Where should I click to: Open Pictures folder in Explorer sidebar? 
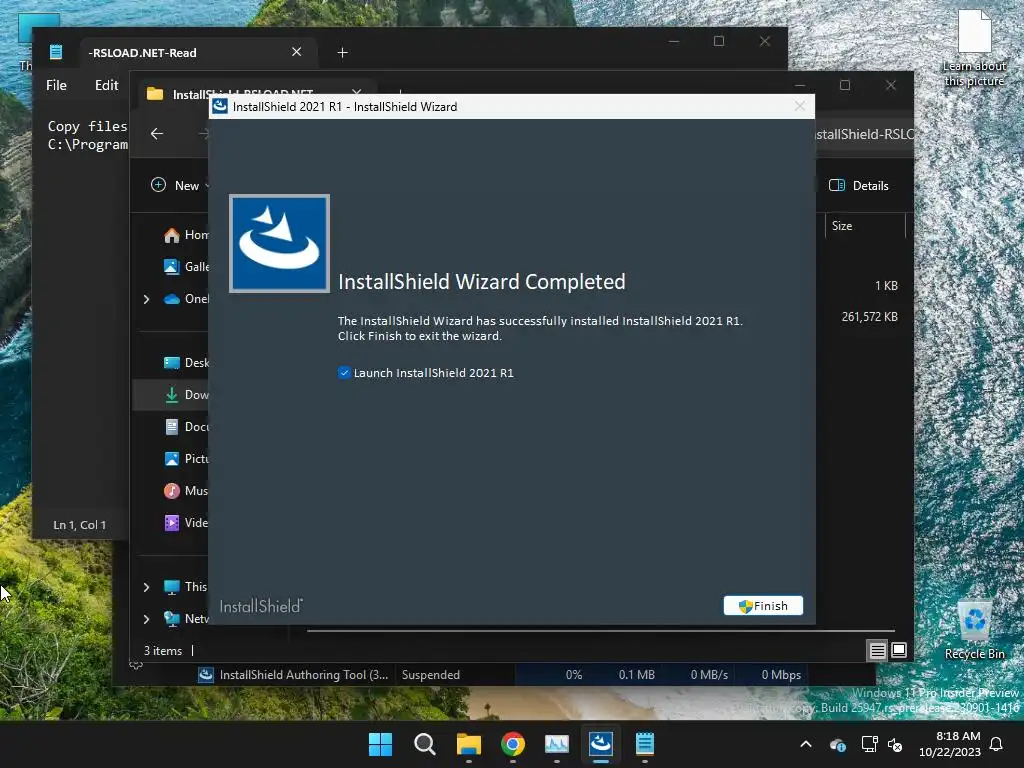(x=186, y=458)
